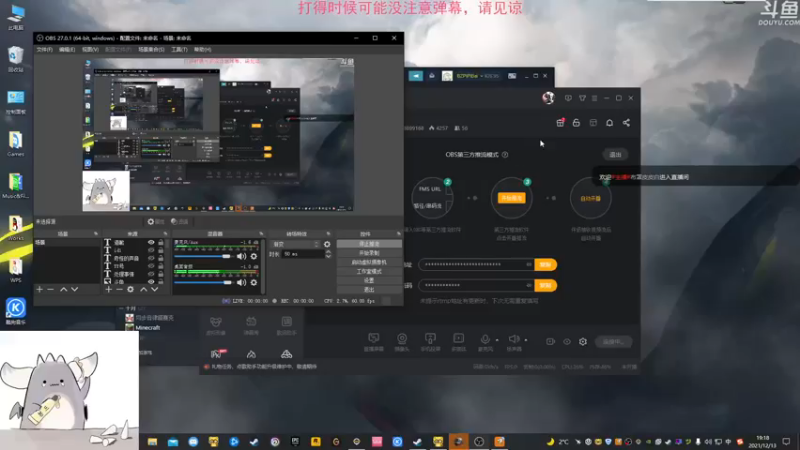Toggle visibility eye of 奇怪的声音 source

pos(151,259)
